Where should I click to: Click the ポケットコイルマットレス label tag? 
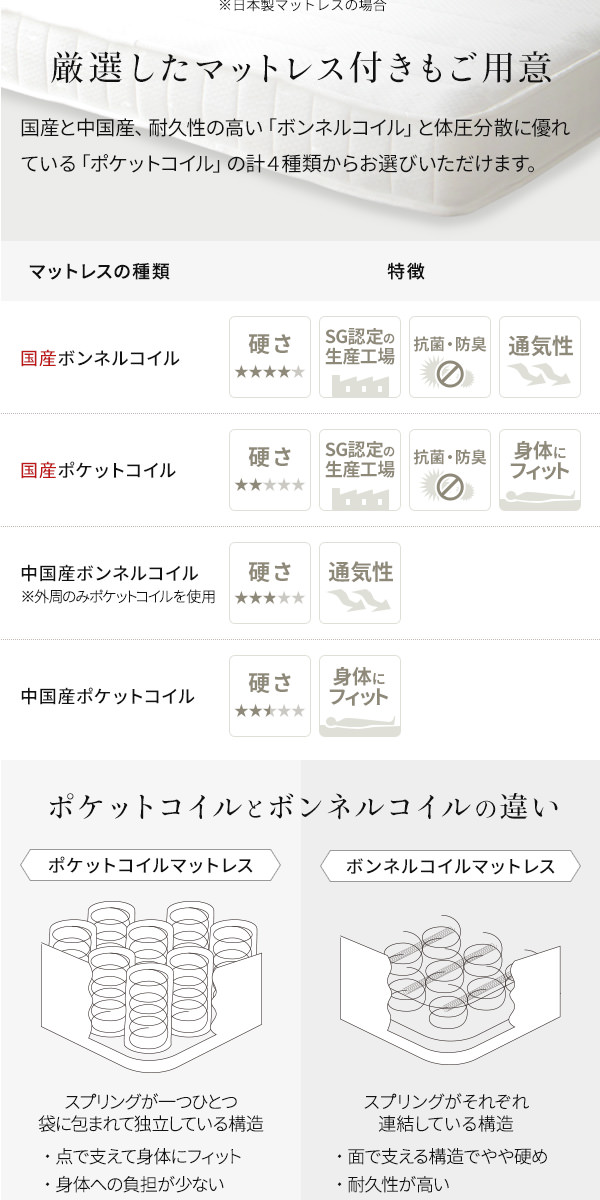pos(150,865)
